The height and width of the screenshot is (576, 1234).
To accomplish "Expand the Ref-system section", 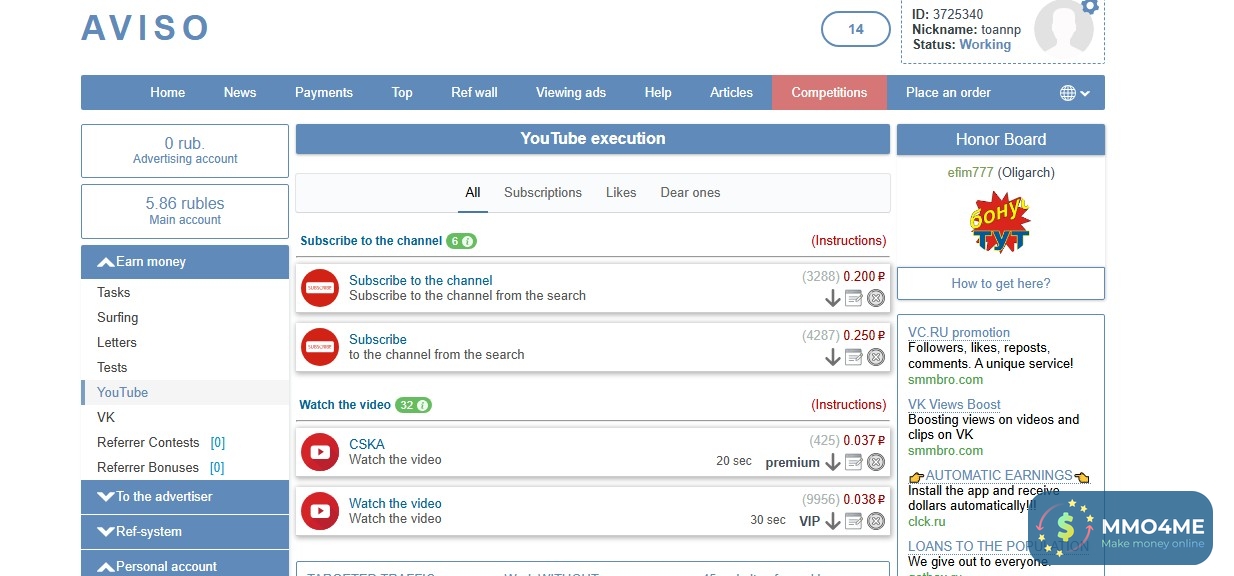I will pos(185,531).
